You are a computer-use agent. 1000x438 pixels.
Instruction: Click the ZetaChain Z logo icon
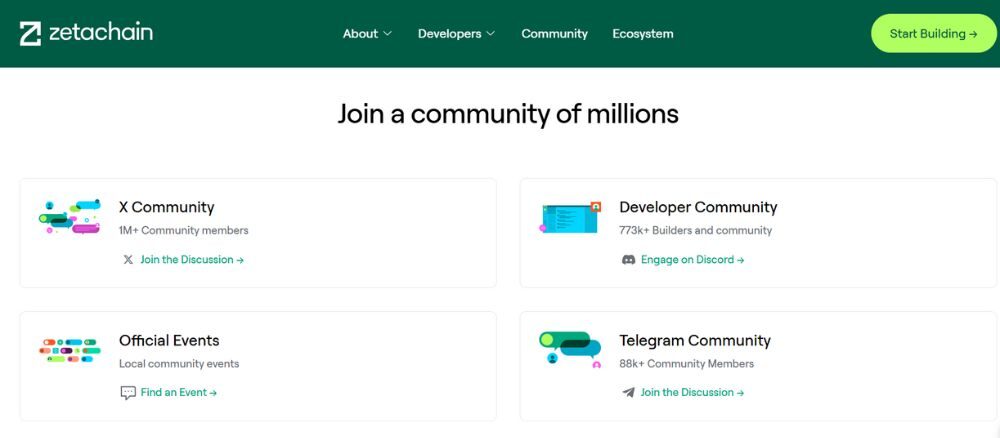pos(30,34)
